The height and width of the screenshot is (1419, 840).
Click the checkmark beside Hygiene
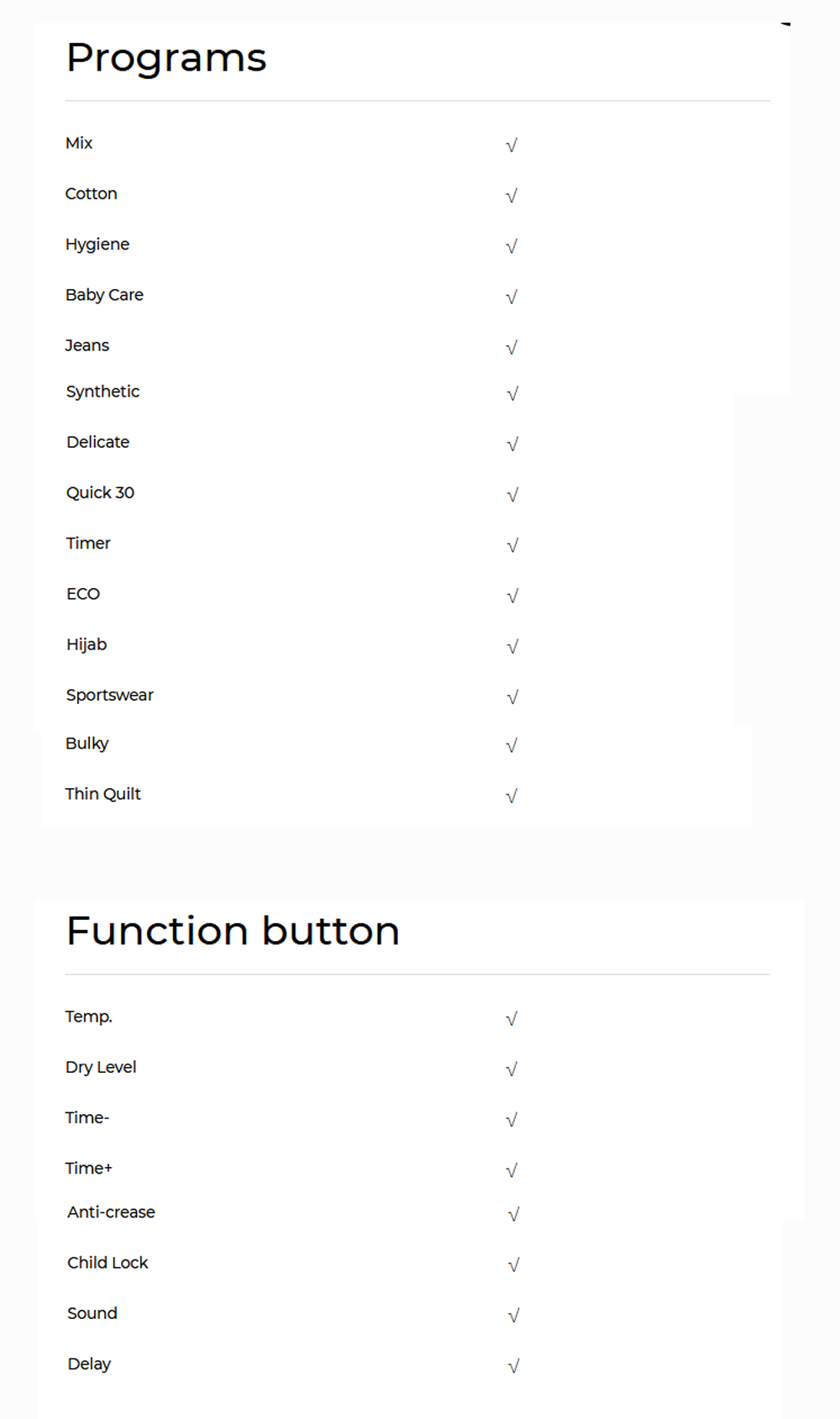[512, 246]
